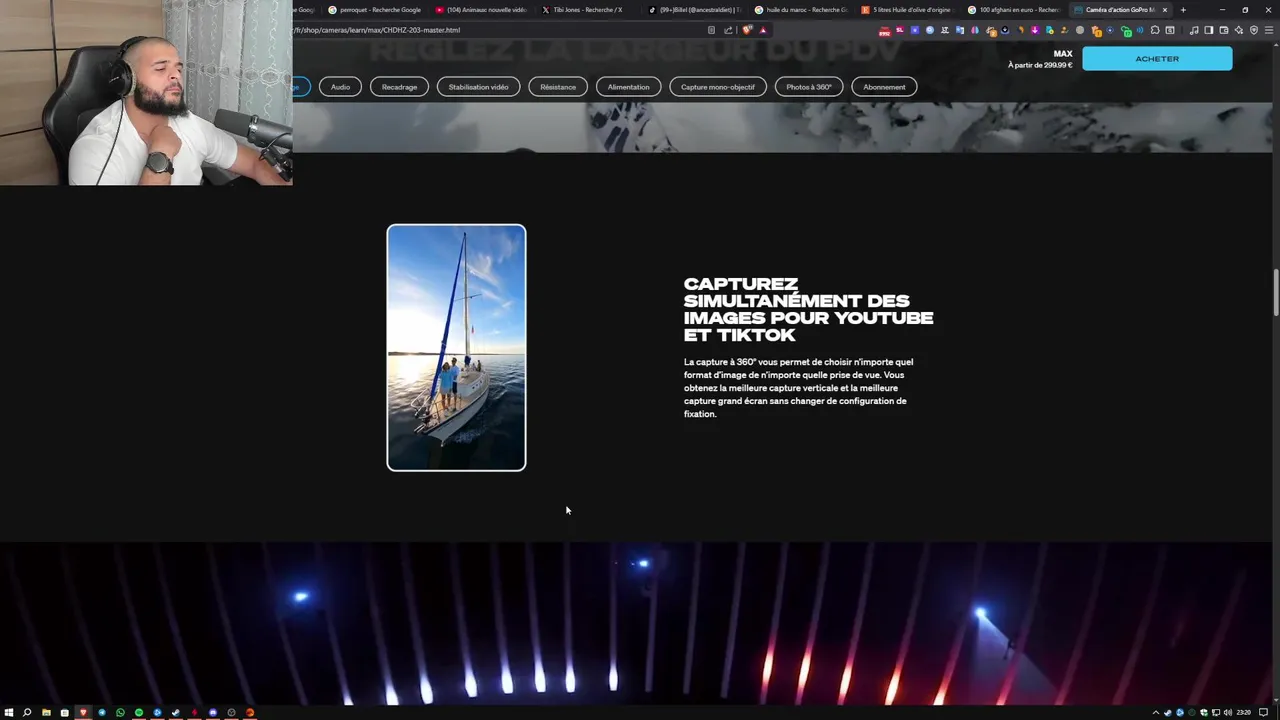1280x720 pixels.
Task: Open Telegram from the taskbar
Action: [x=102, y=713]
